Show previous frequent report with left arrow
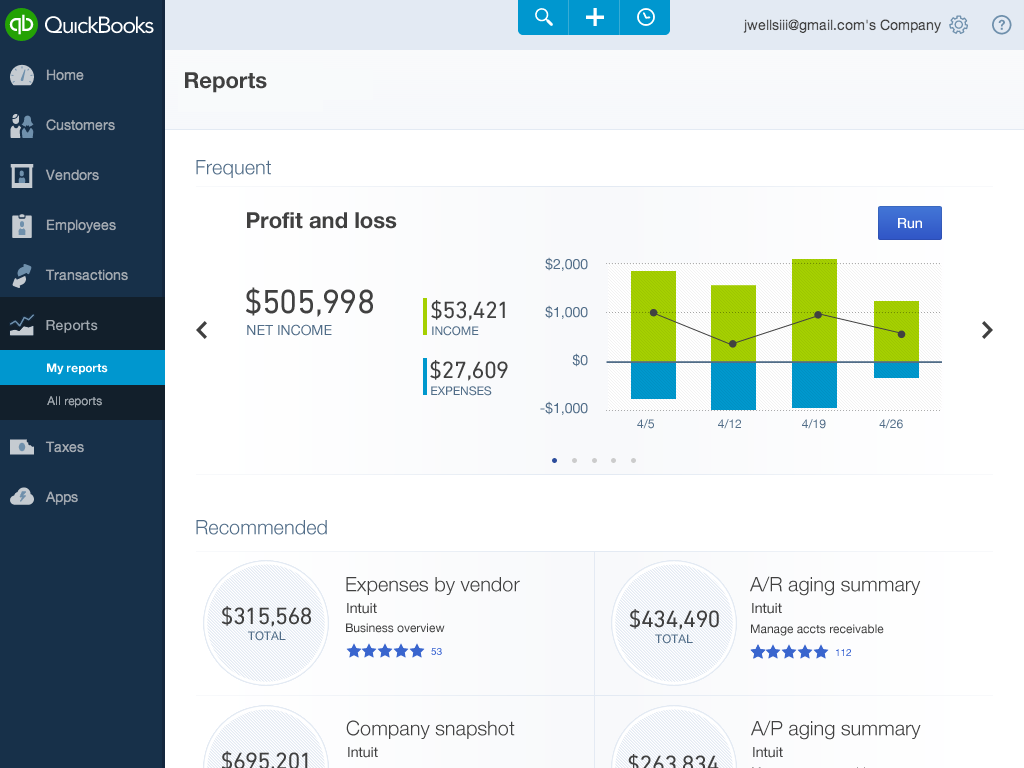 [202, 330]
